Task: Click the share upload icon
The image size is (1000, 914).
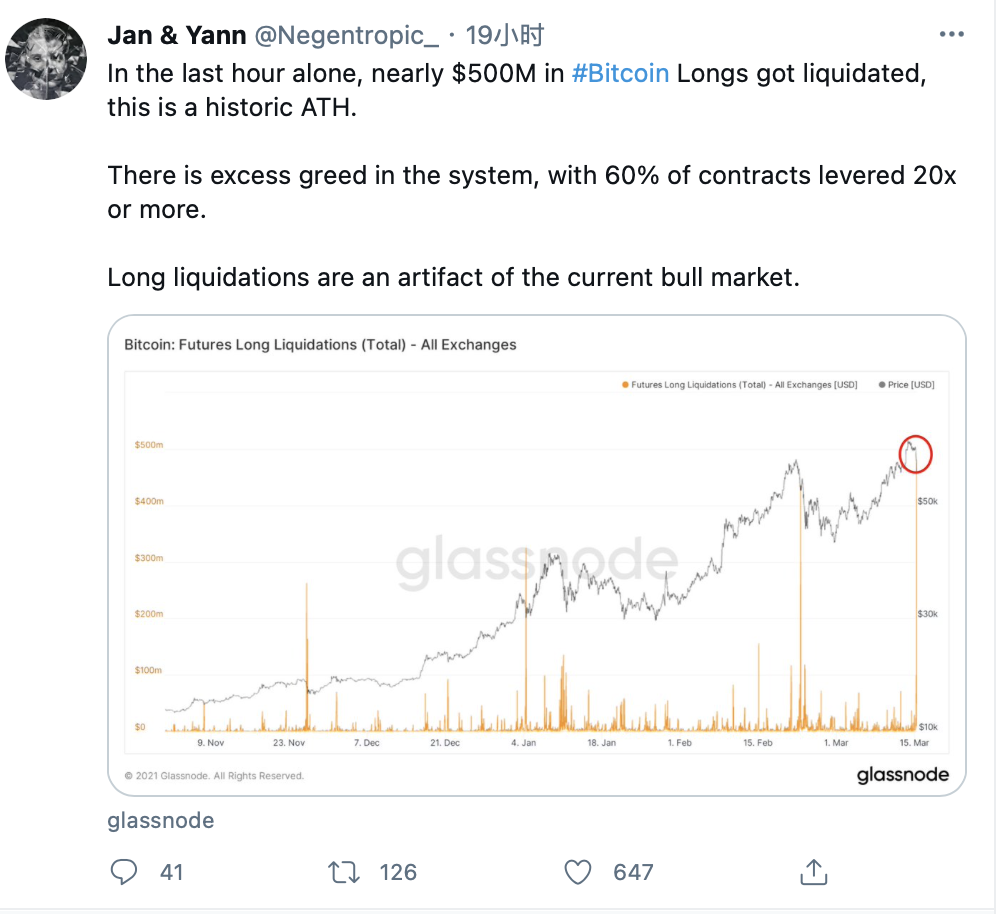Action: 813,871
